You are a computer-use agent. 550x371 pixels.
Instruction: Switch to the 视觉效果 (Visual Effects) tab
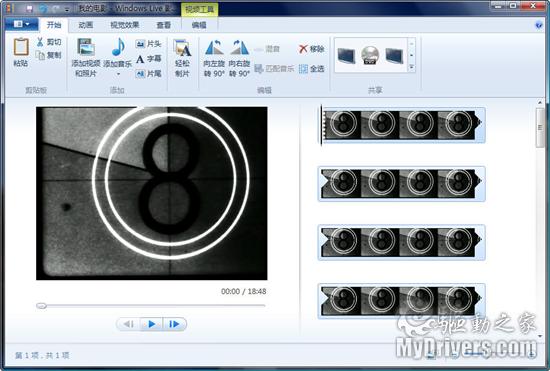coord(125,25)
